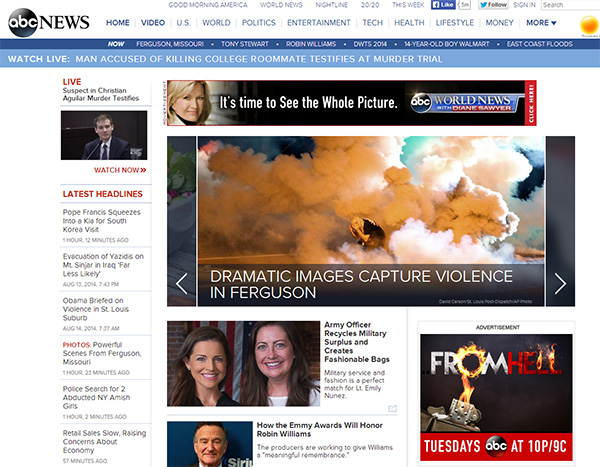The height and width of the screenshot is (467, 600).
Task: Click the Twitter Follow button
Action: point(493,5)
